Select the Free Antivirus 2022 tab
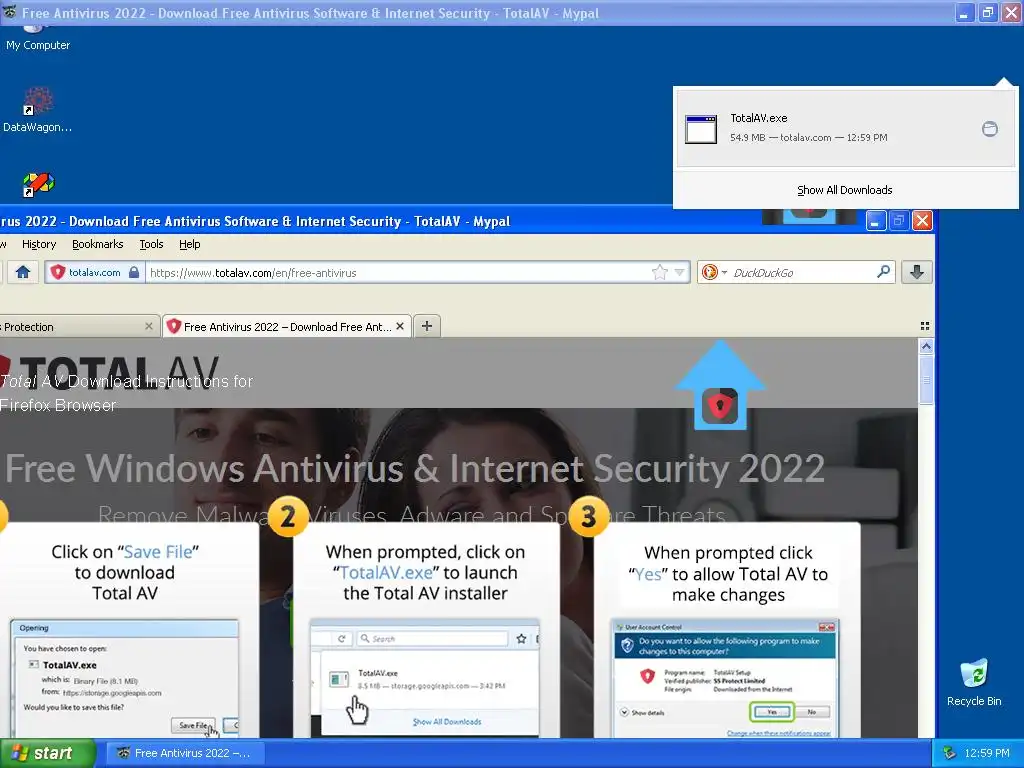 (x=286, y=327)
